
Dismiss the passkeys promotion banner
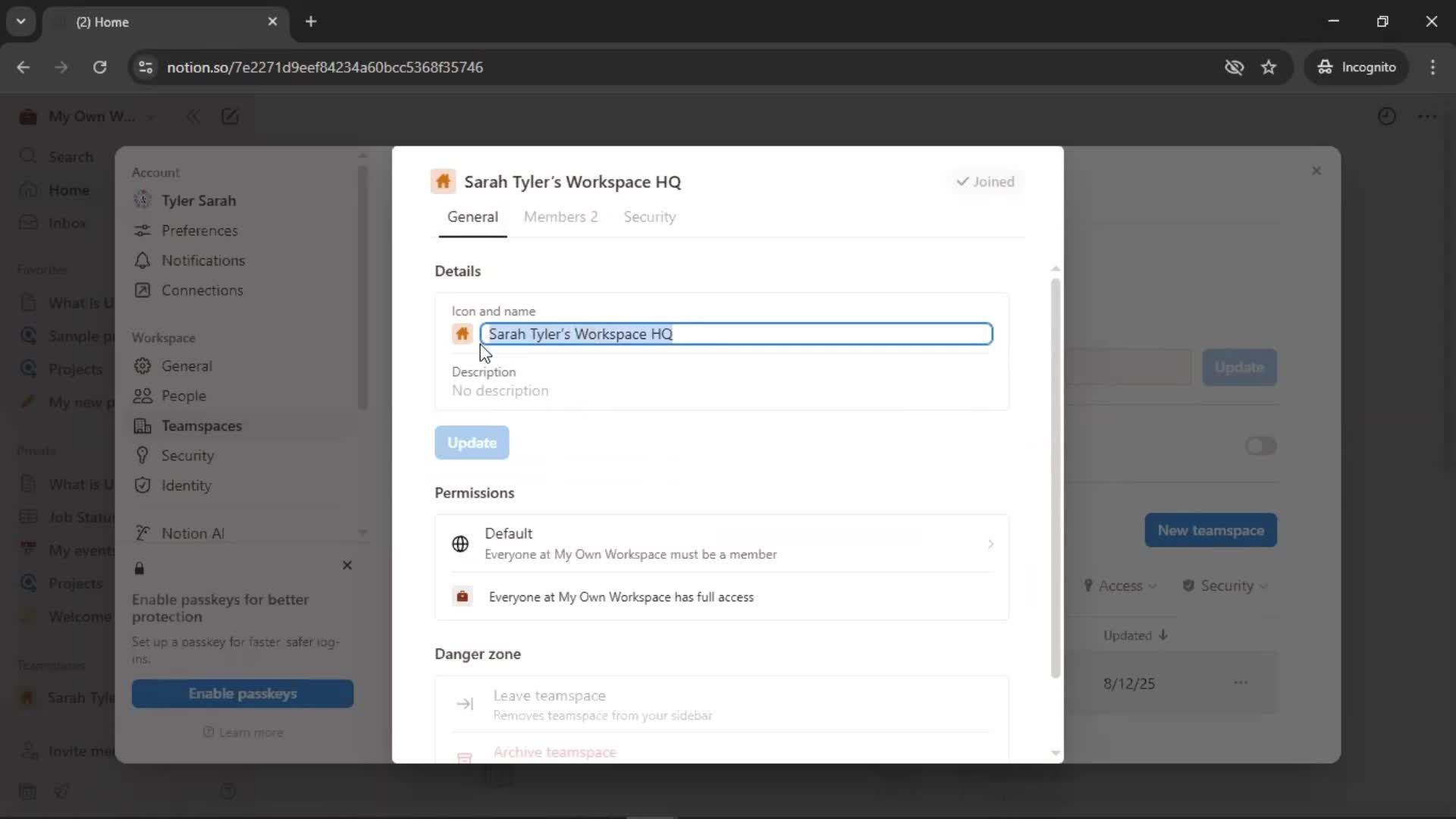tap(347, 566)
